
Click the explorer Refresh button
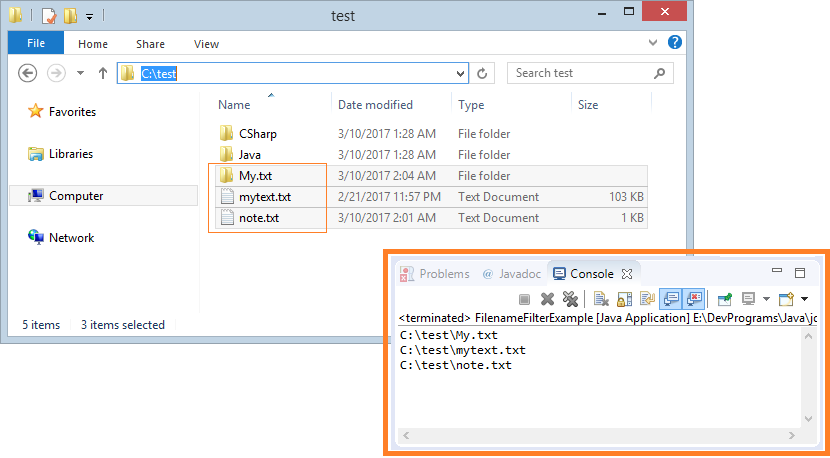coord(483,73)
